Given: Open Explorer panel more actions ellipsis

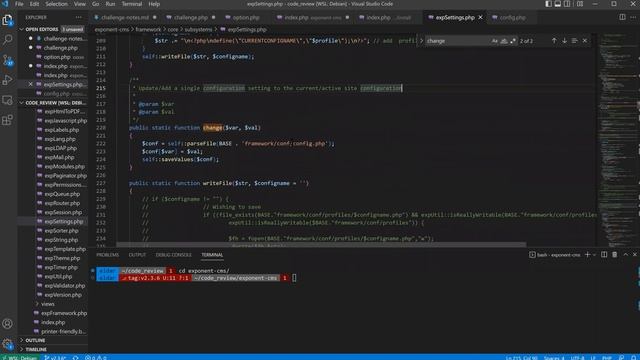Looking at the screenshot, I should pos(78,18).
